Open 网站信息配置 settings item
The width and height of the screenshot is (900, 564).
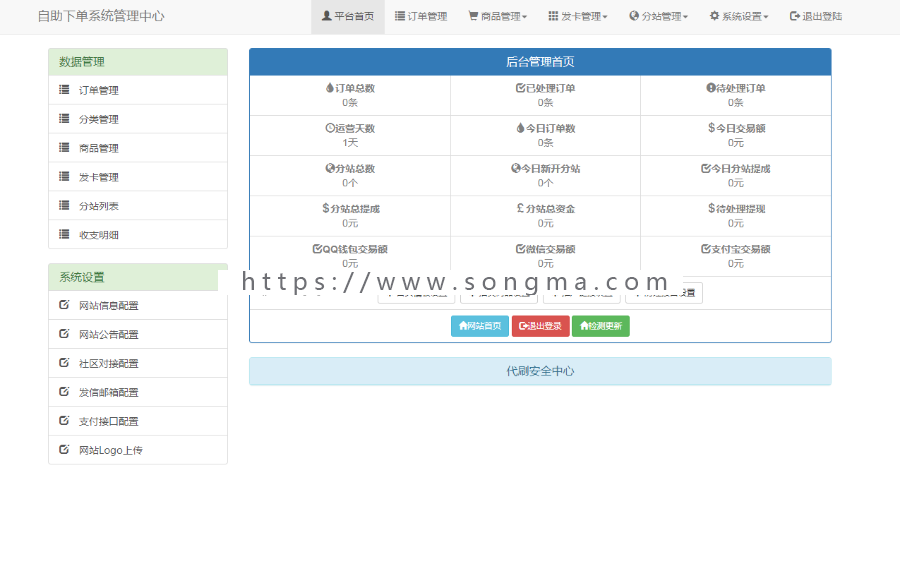[138, 305]
